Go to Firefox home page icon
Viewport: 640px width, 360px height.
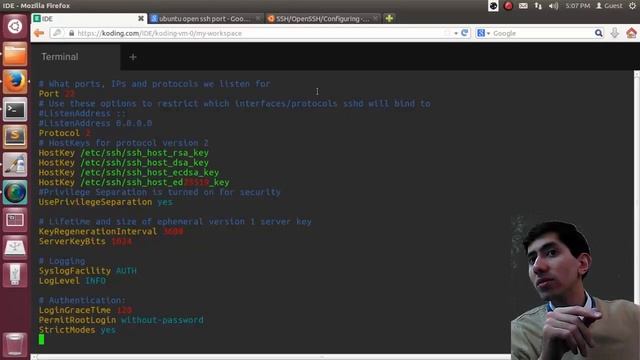click(631, 33)
